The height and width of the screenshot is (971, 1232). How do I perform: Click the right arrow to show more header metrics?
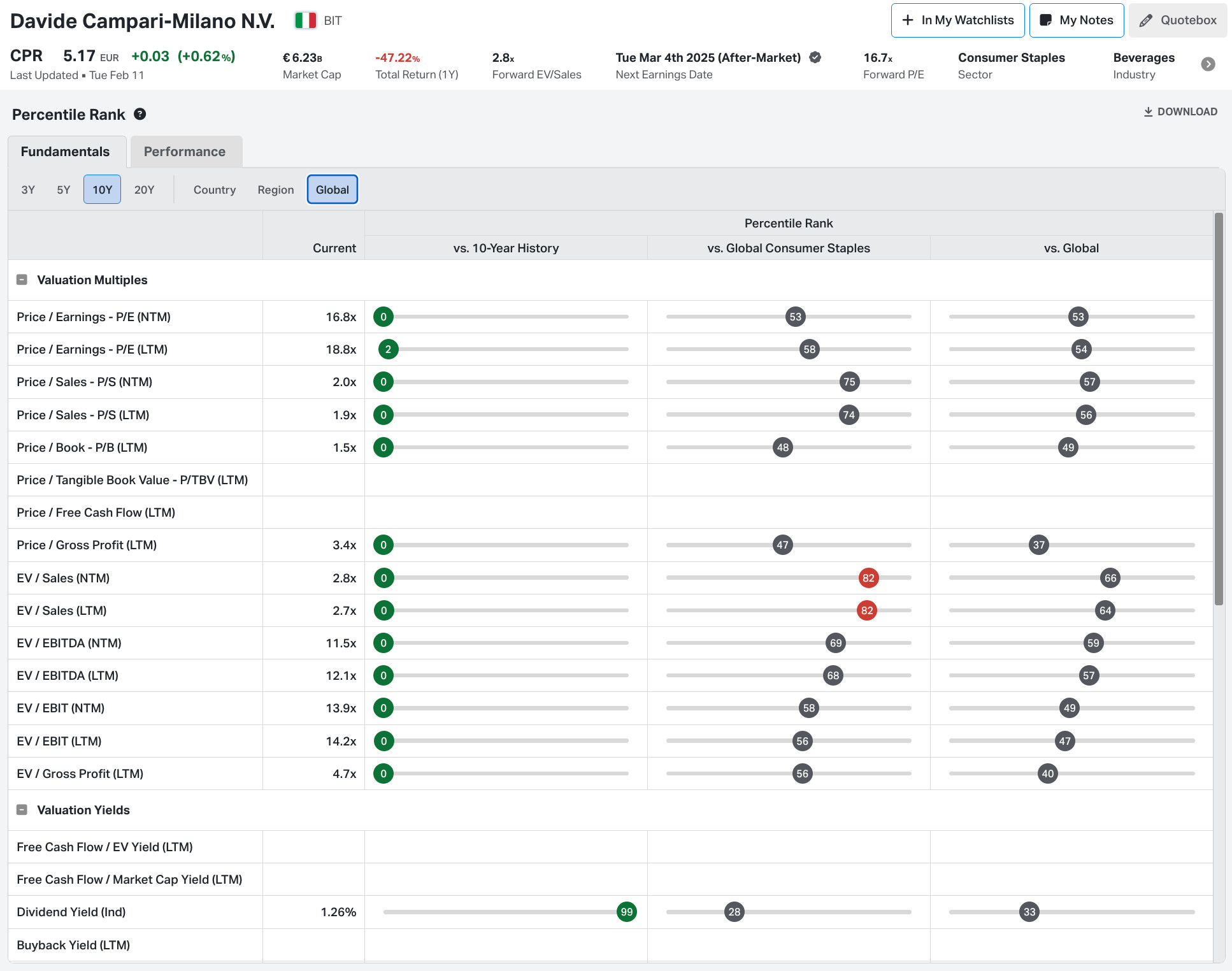point(1208,64)
